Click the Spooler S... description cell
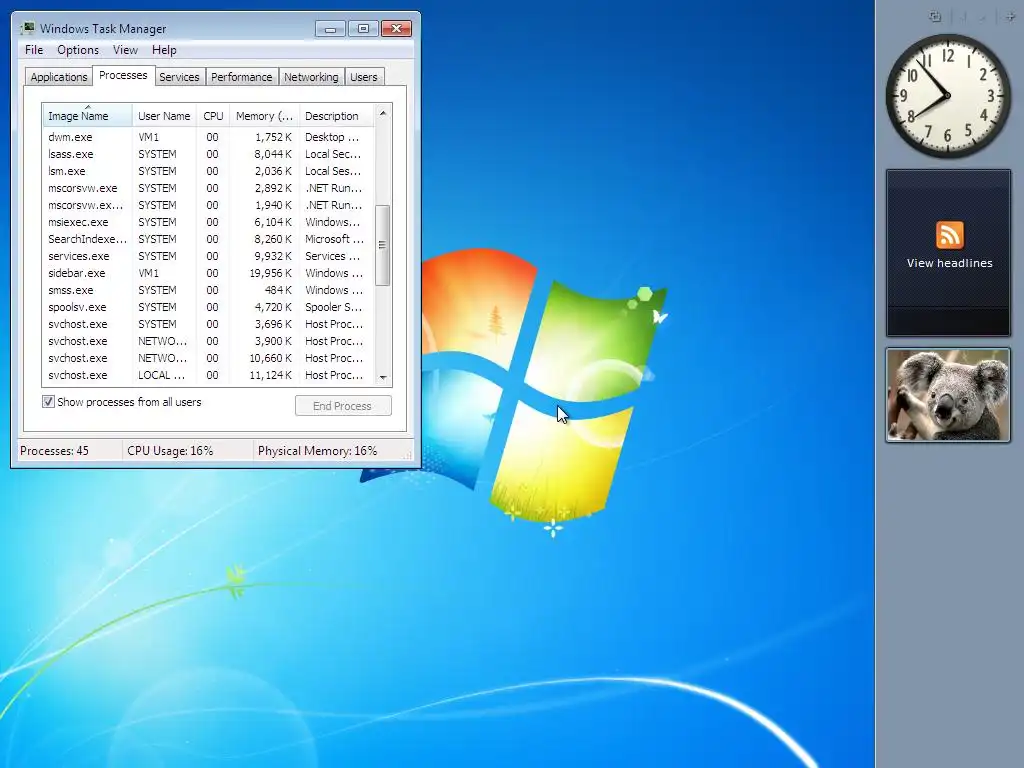Viewport: 1024px width, 768px height. [333, 307]
